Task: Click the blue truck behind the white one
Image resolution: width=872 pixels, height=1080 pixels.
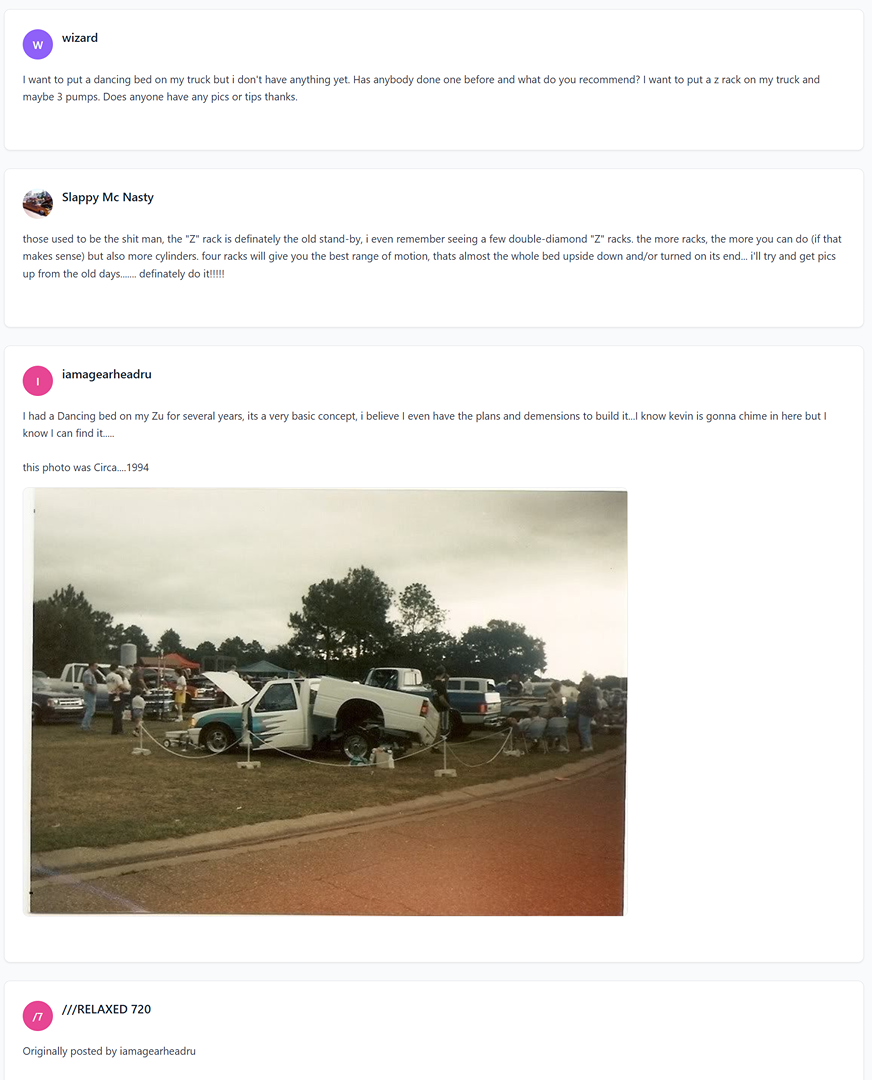Action: tap(468, 699)
